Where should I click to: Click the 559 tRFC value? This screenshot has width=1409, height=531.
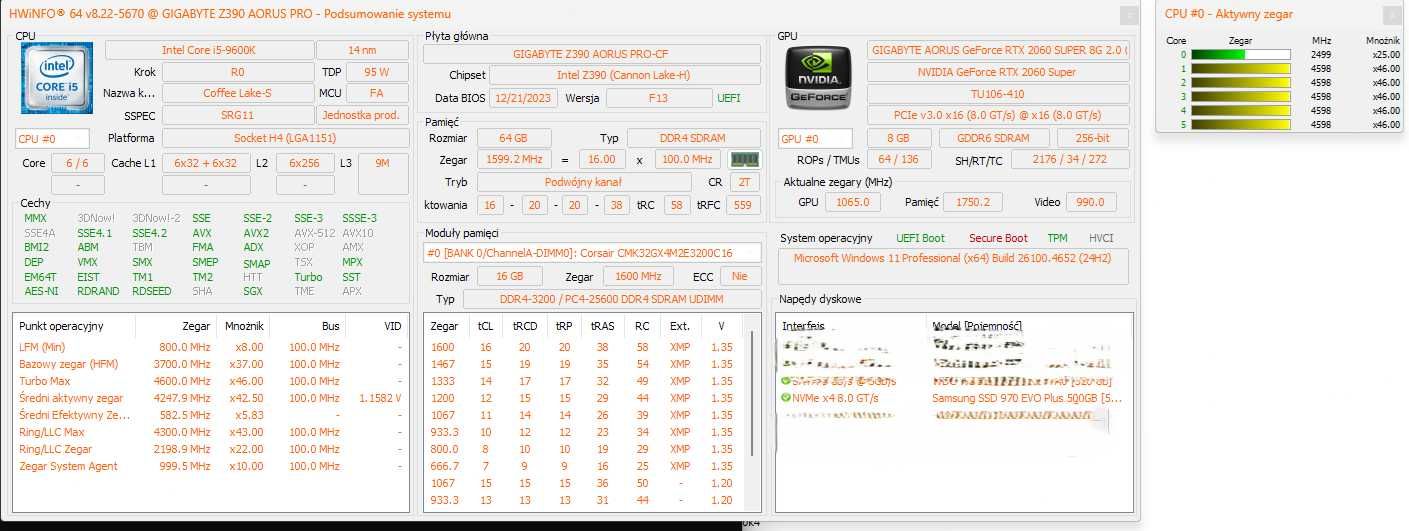742,204
